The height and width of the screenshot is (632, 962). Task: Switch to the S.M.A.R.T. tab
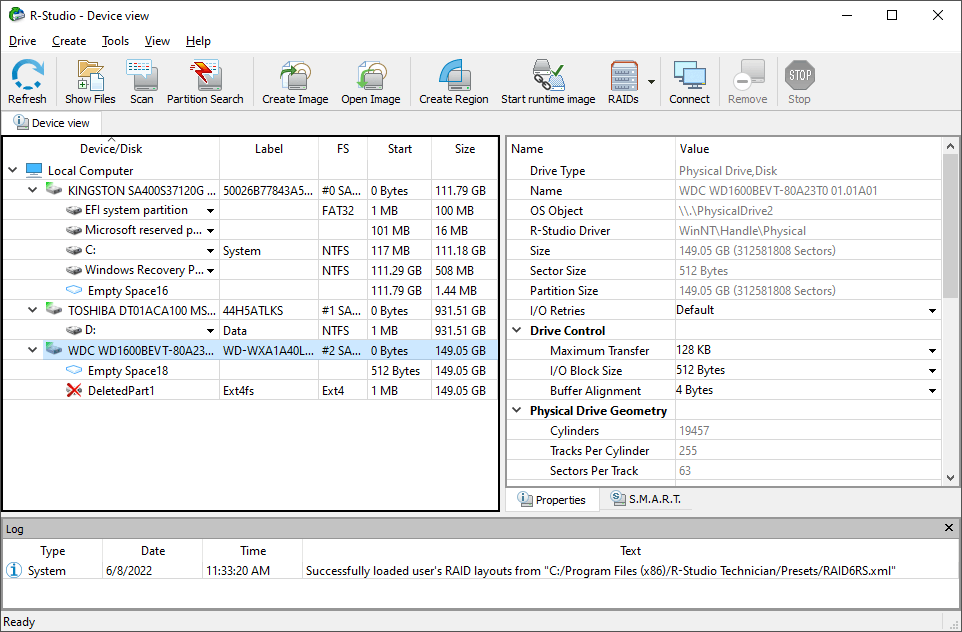(x=646, y=499)
